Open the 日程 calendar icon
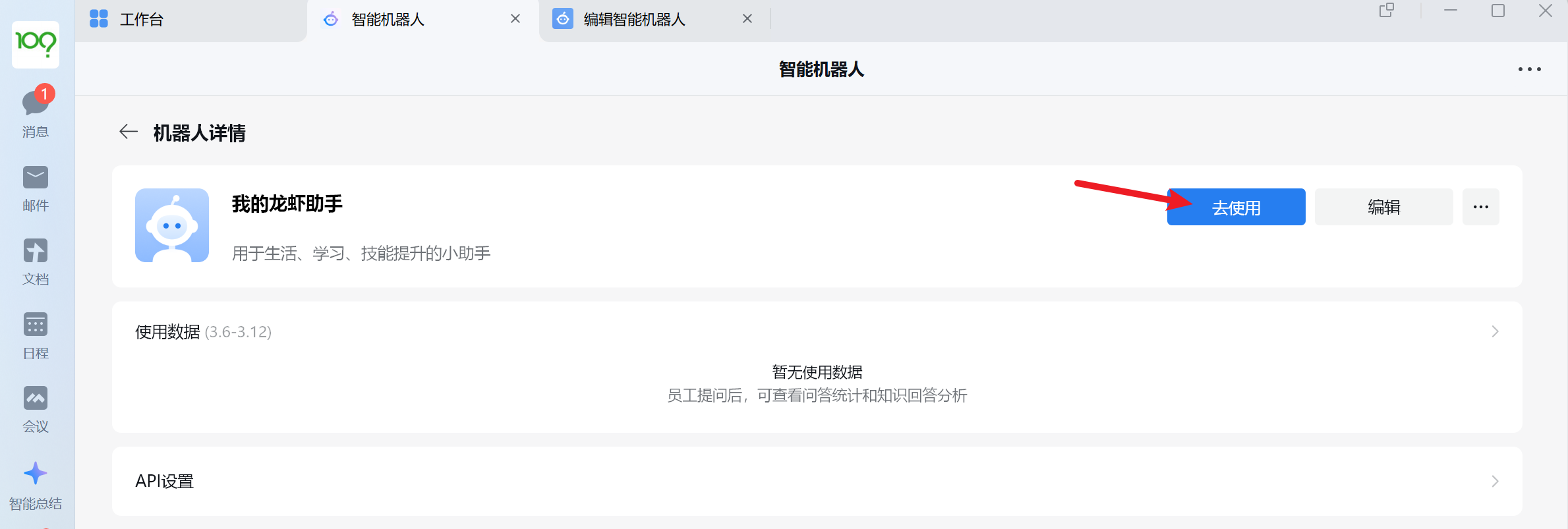Viewport: 1568px width, 529px height. click(36, 325)
